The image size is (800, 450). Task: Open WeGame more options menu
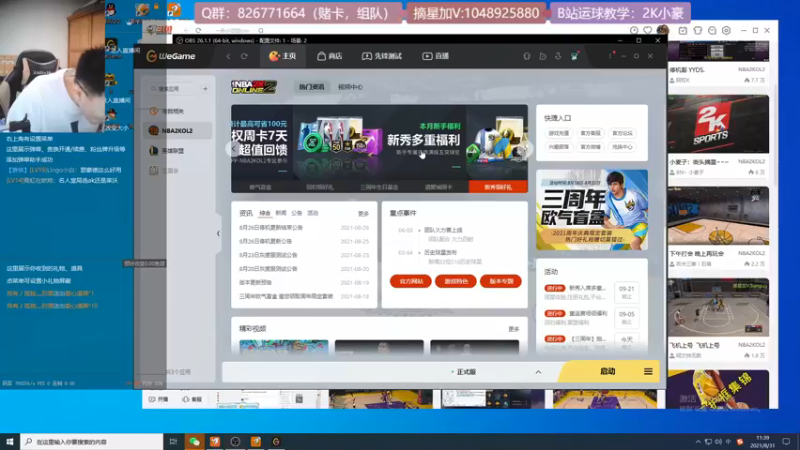610,56
